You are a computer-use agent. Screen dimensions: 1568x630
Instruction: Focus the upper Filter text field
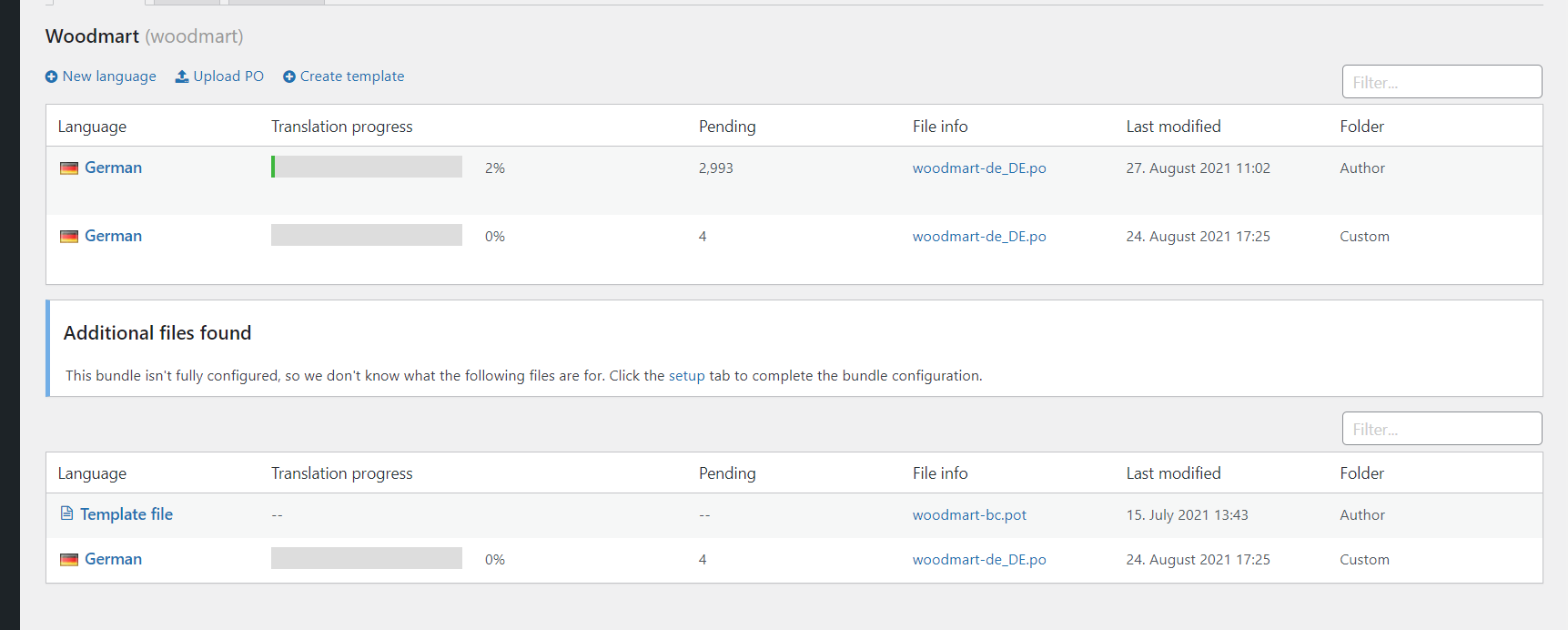1442,82
